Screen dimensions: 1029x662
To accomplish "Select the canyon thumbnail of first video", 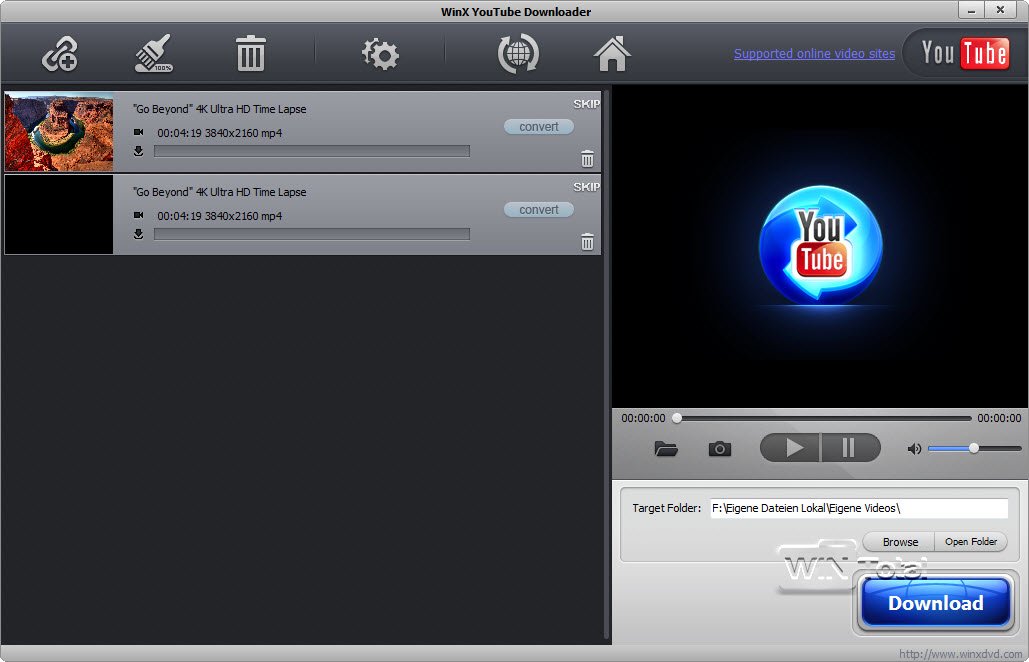I will click(x=59, y=132).
